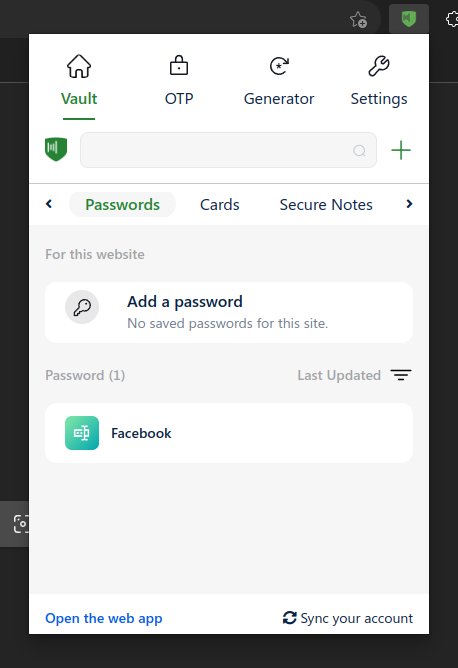Move categories left with the chevron

(49, 204)
